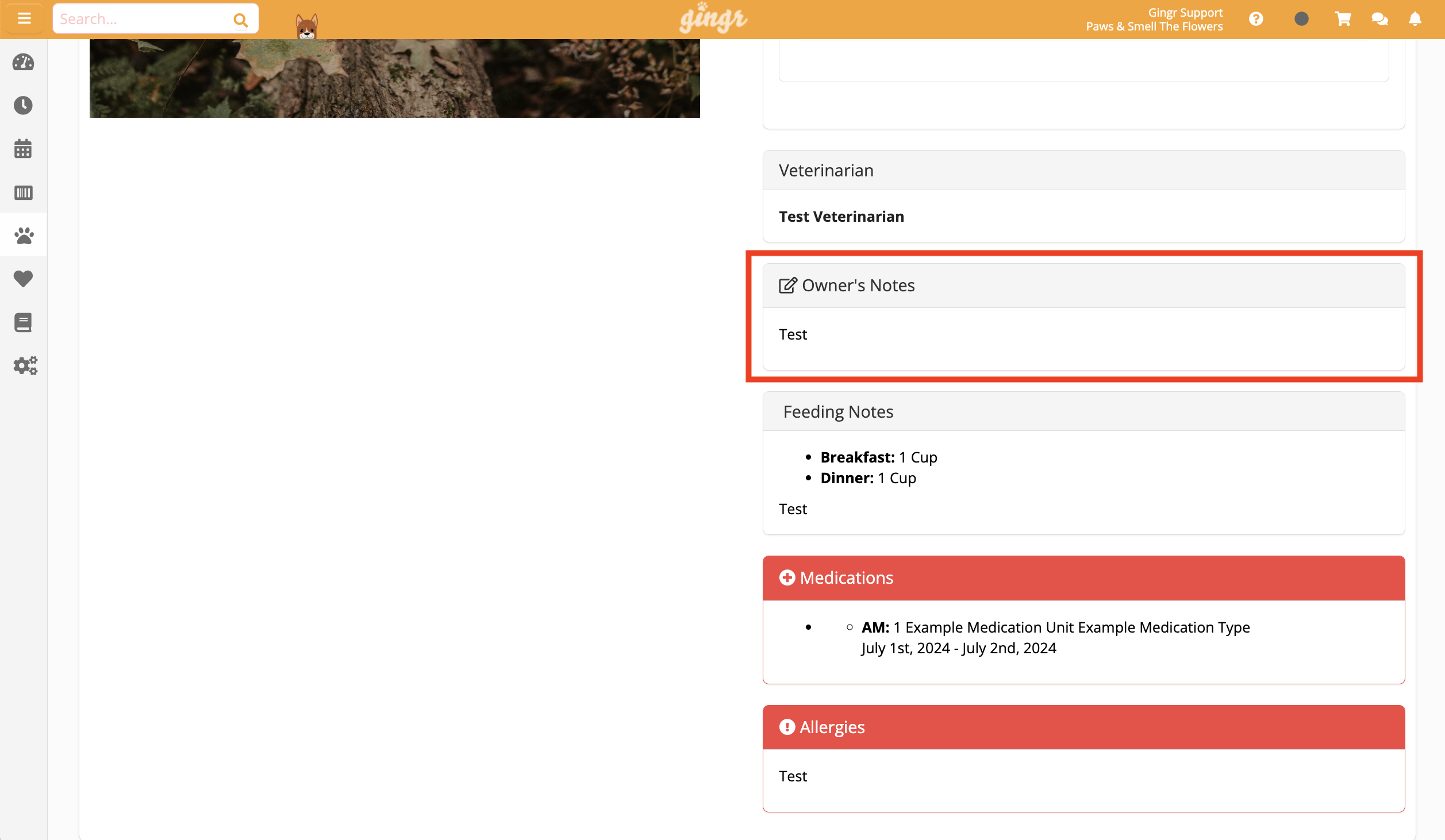Image resolution: width=1445 pixels, height=840 pixels.
Task: Click the forest cover photo
Action: click(x=395, y=78)
